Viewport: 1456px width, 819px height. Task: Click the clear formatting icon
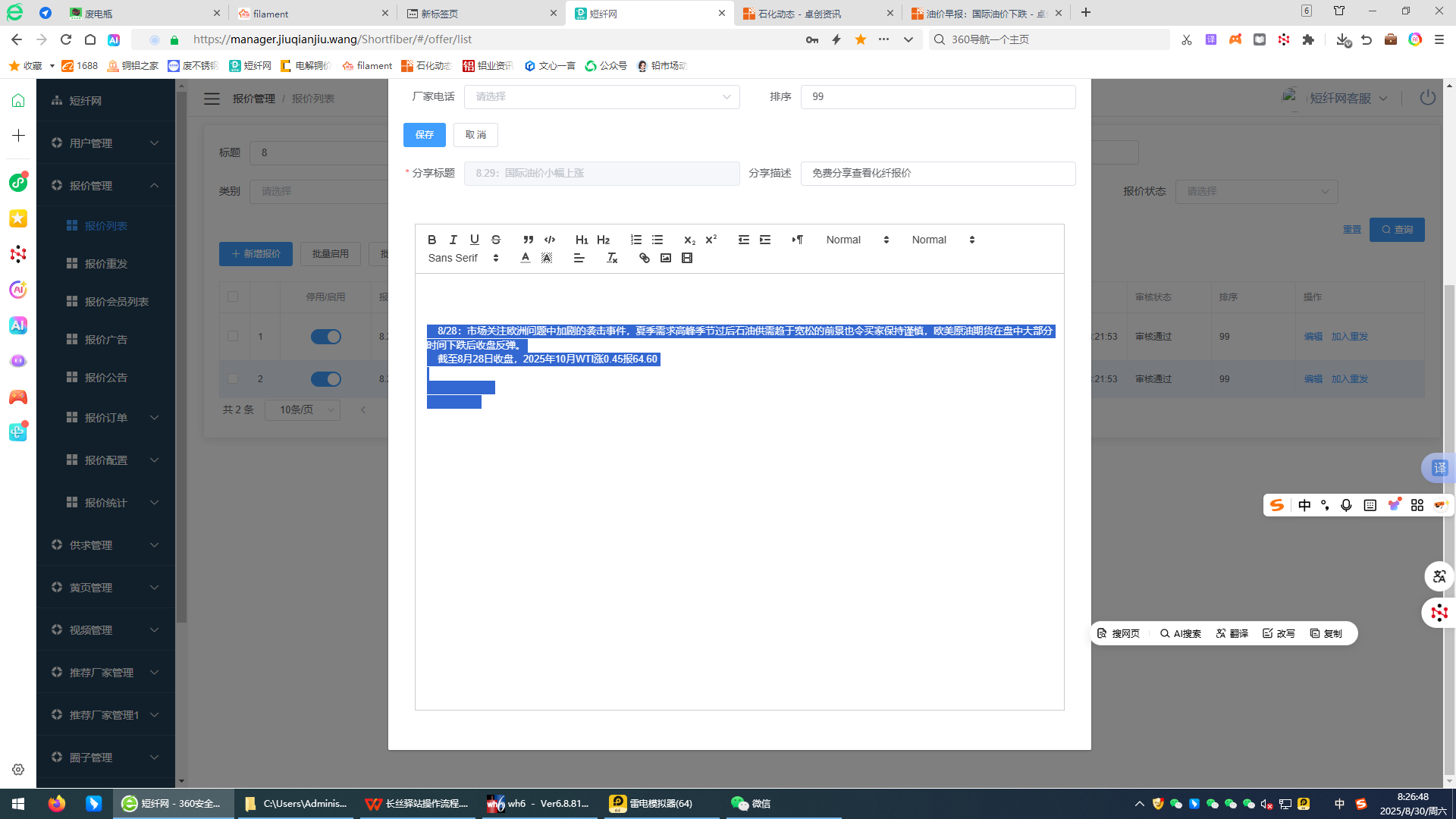[612, 258]
